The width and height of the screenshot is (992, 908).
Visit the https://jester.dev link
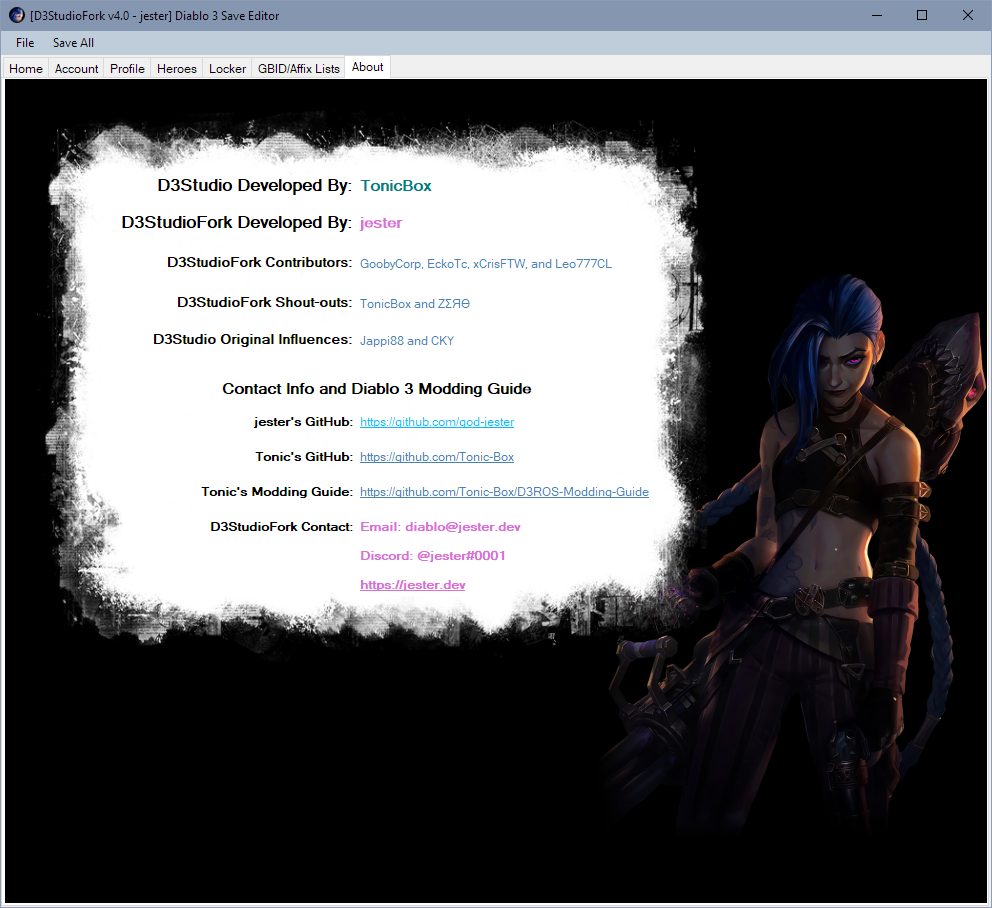(412, 585)
